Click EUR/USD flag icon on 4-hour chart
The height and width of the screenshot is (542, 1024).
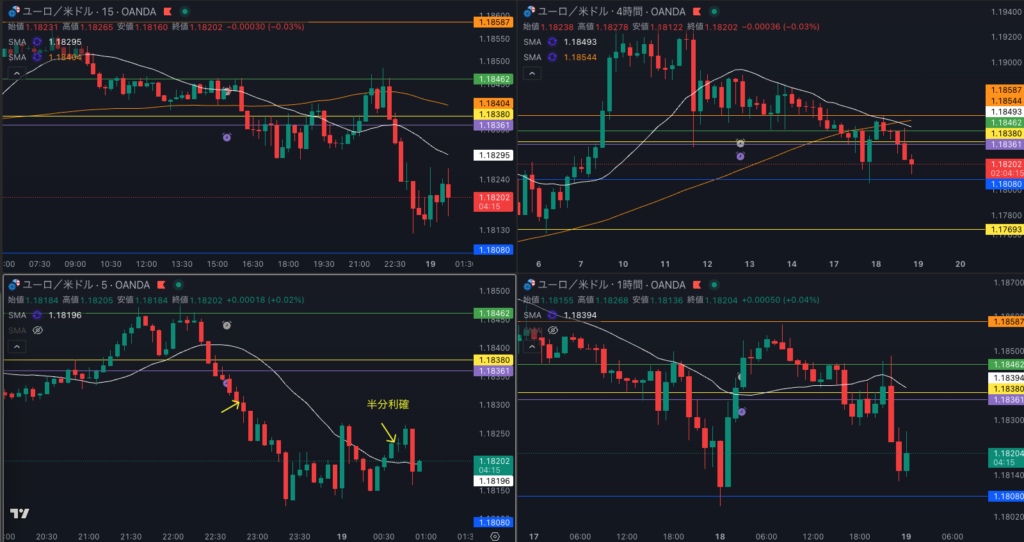(x=529, y=12)
